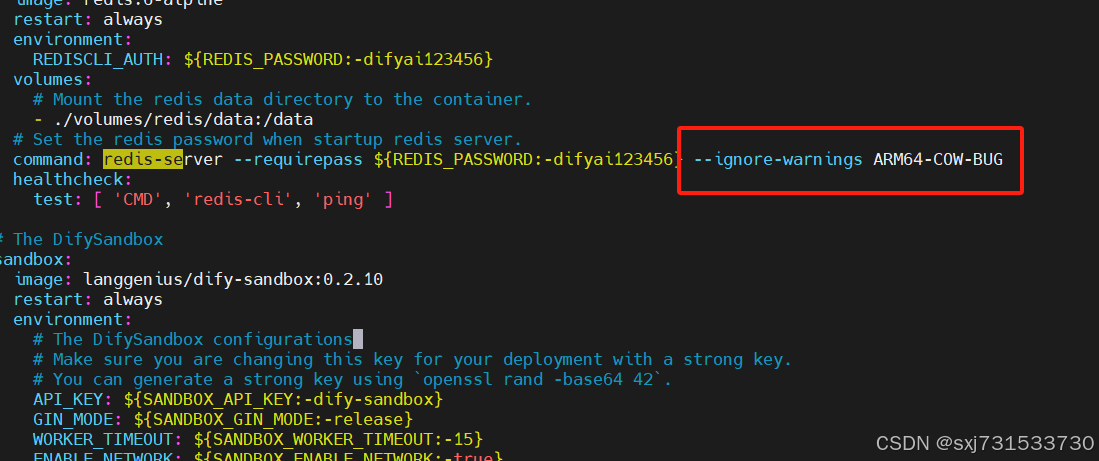Click the langgenius/dify-sandbox:0.2.10 image value
This screenshot has width=1099, height=461.
coord(233,280)
